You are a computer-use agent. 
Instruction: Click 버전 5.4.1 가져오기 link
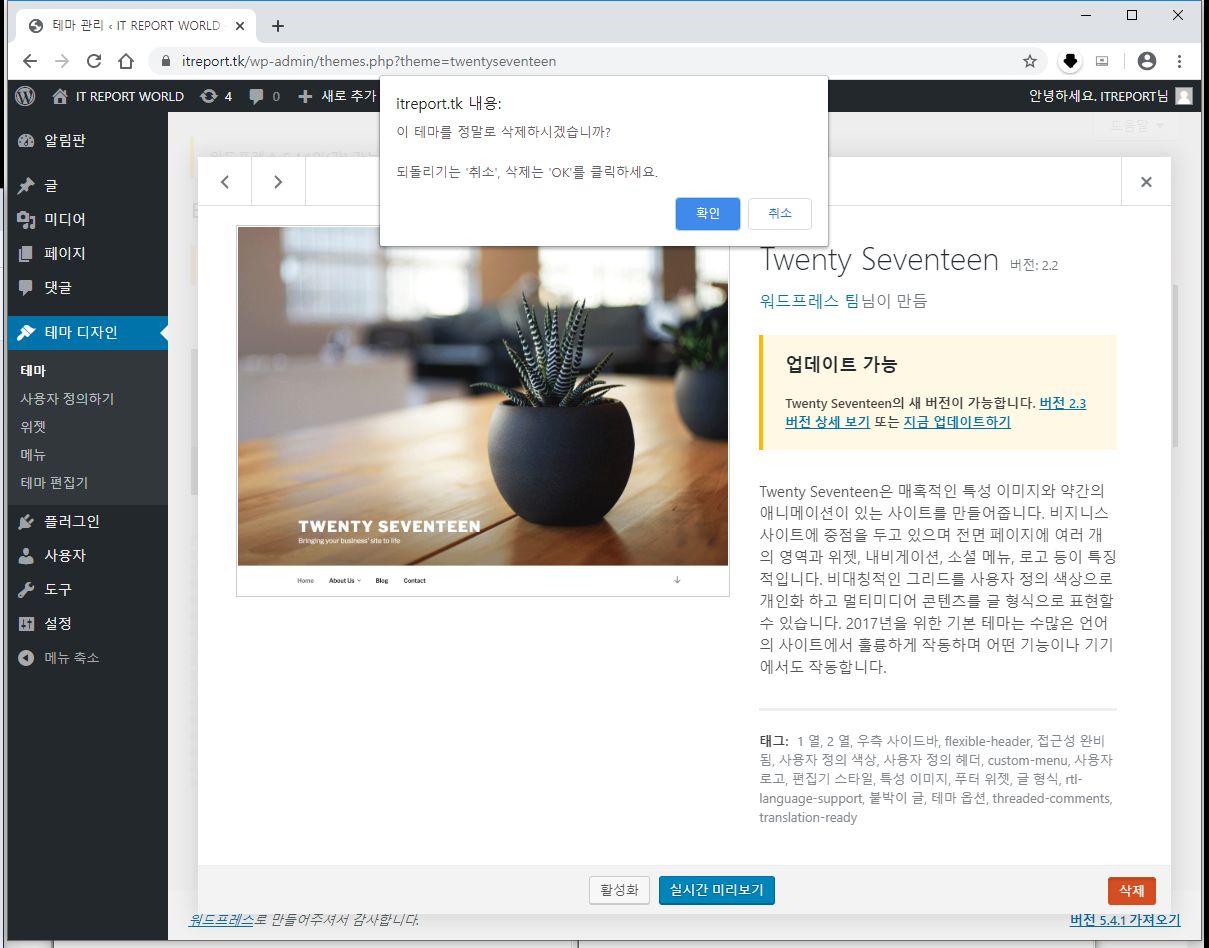click(x=1125, y=920)
